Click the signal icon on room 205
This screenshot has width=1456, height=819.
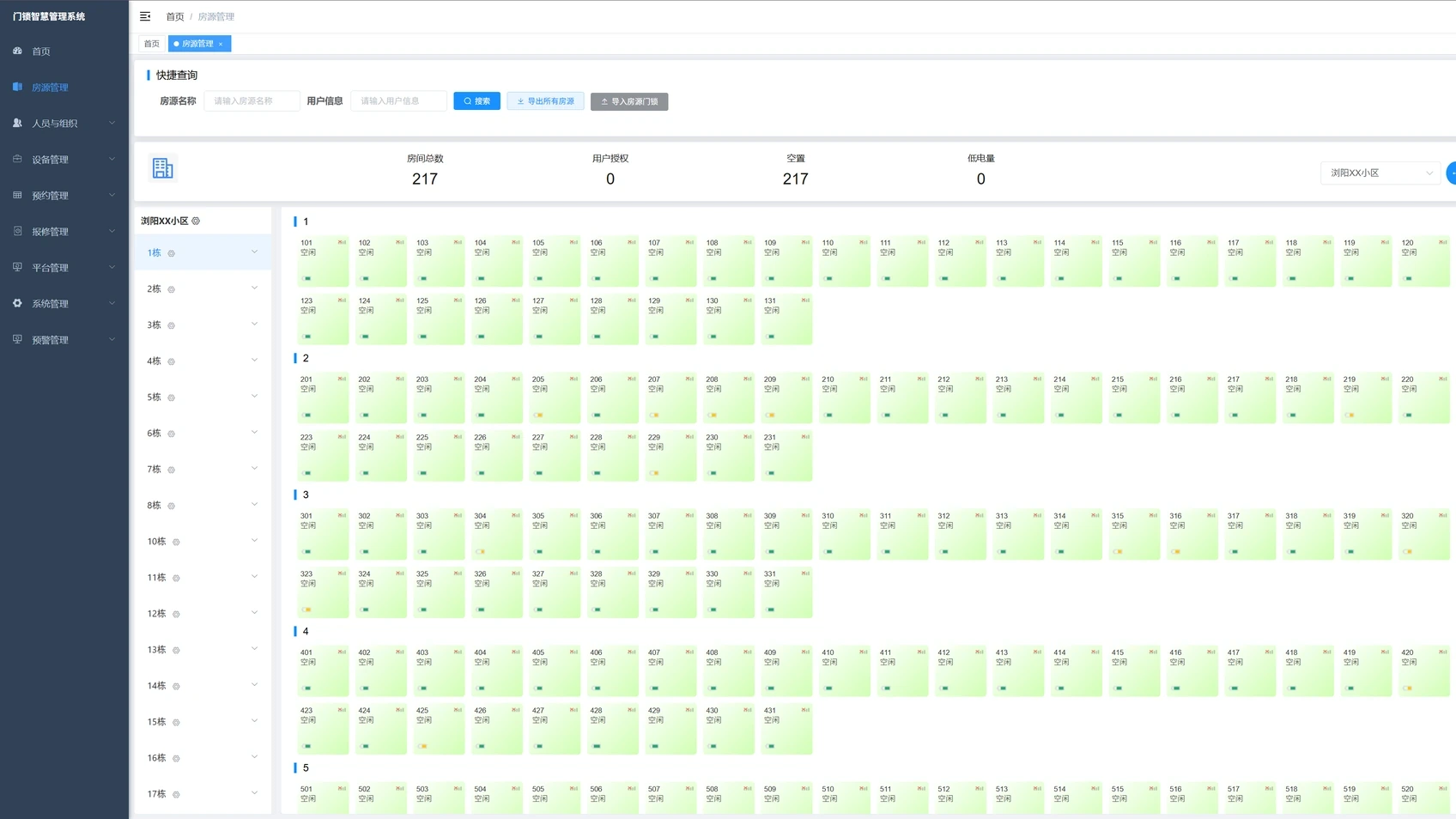(573, 379)
